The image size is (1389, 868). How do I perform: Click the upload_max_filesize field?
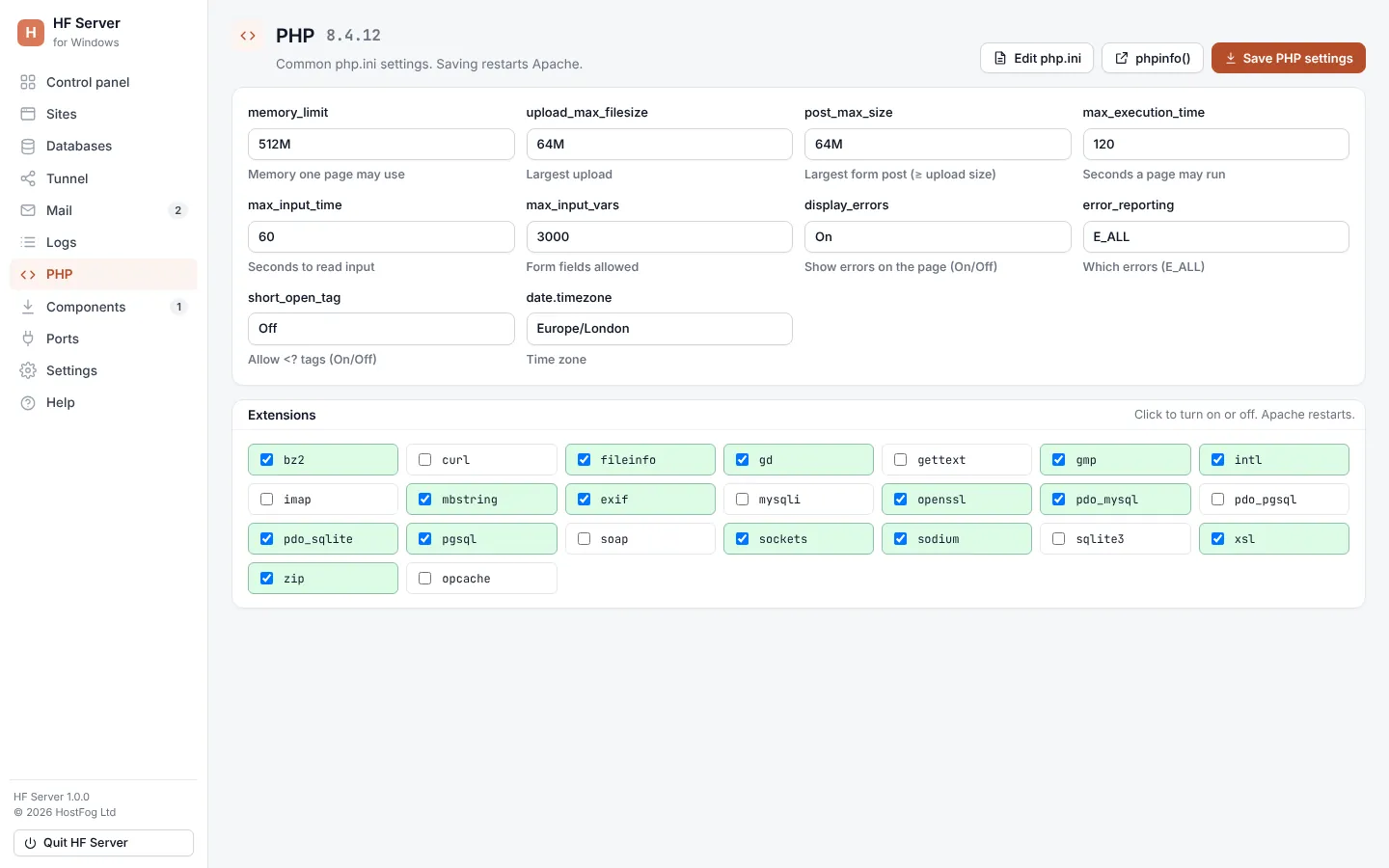(659, 144)
